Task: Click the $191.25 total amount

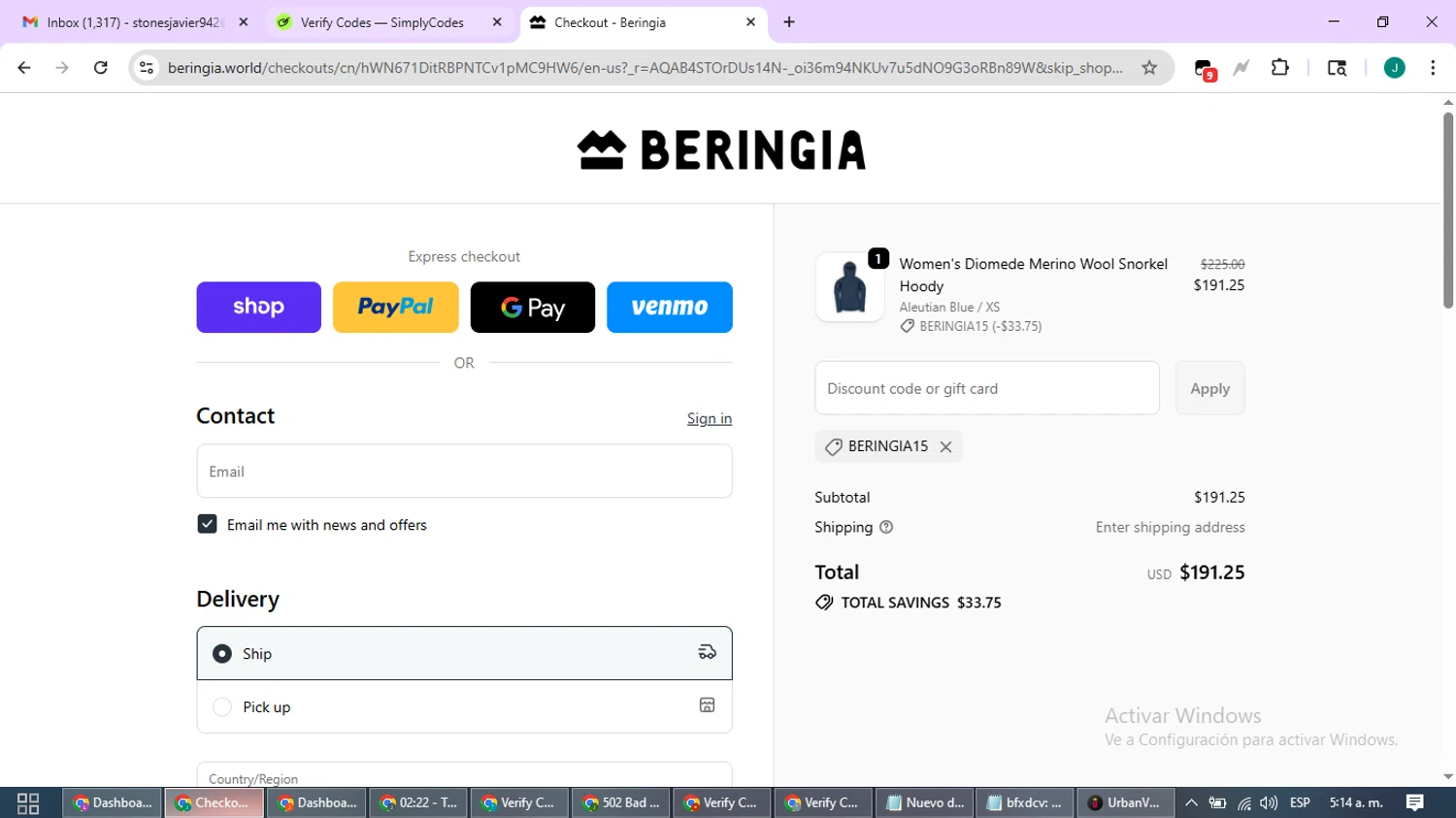Action: [1211, 573]
